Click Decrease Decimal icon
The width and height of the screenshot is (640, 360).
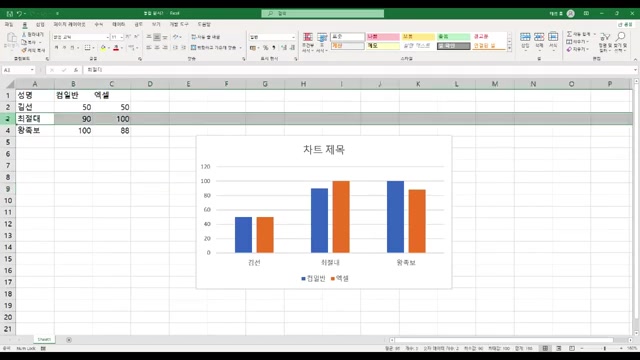pos(292,48)
